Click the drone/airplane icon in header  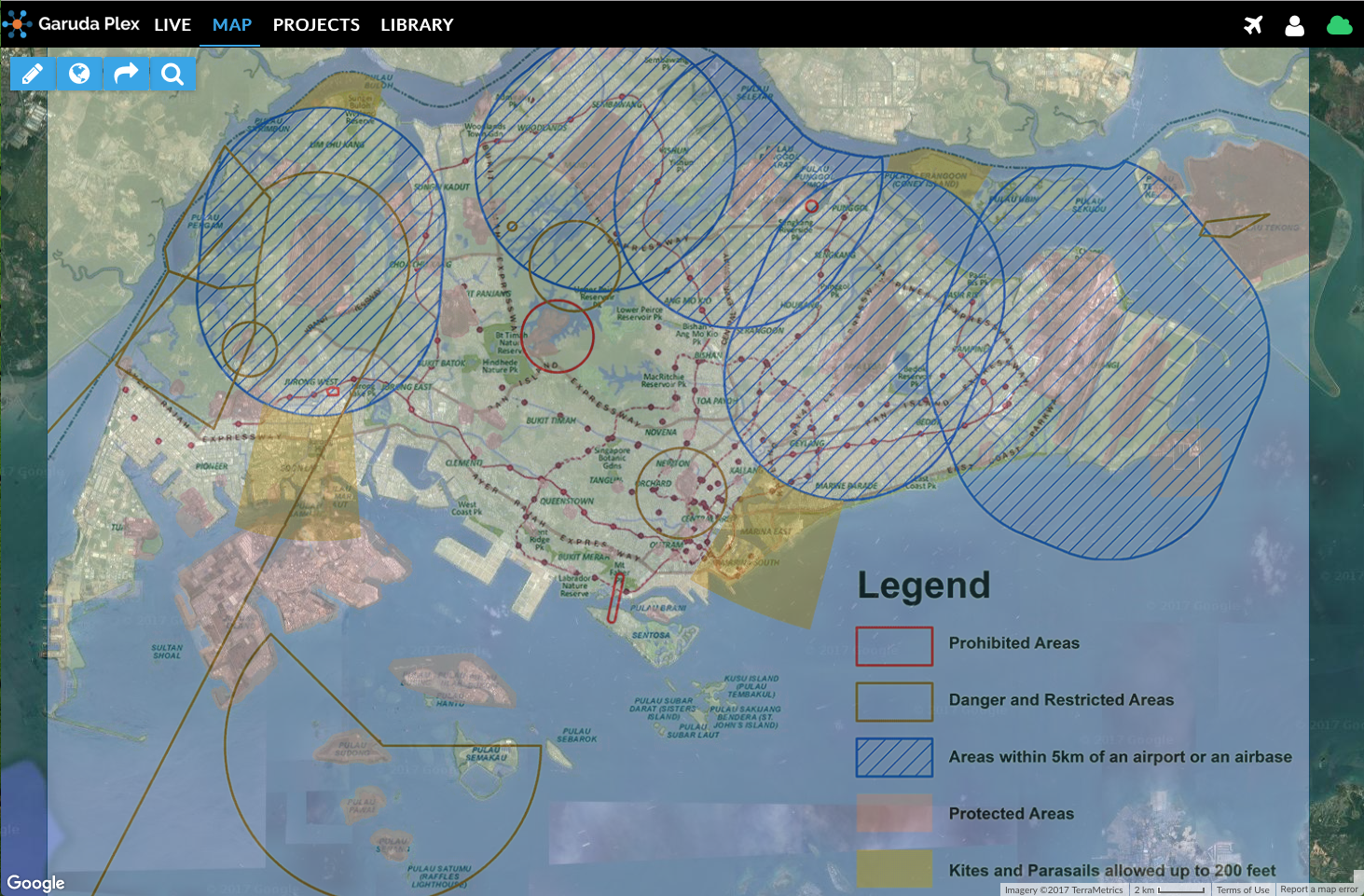point(1253,25)
